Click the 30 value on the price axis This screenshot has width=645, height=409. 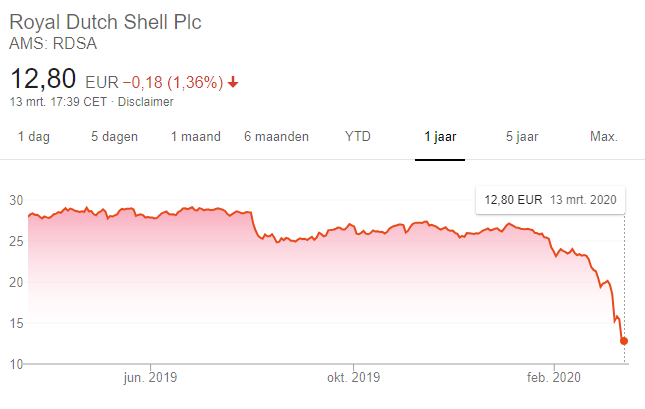point(16,200)
